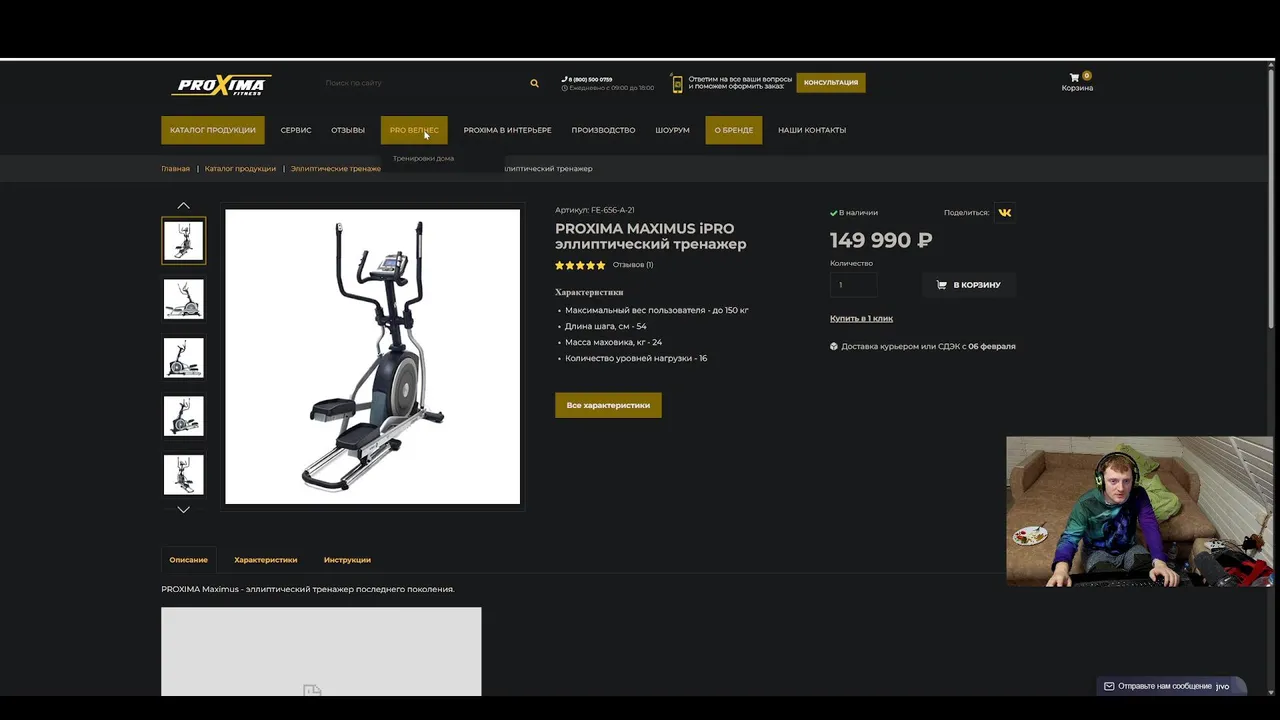Click Купить в 1 клик link
The width and height of the screenshot is (1280, 720).
[861, 318]
